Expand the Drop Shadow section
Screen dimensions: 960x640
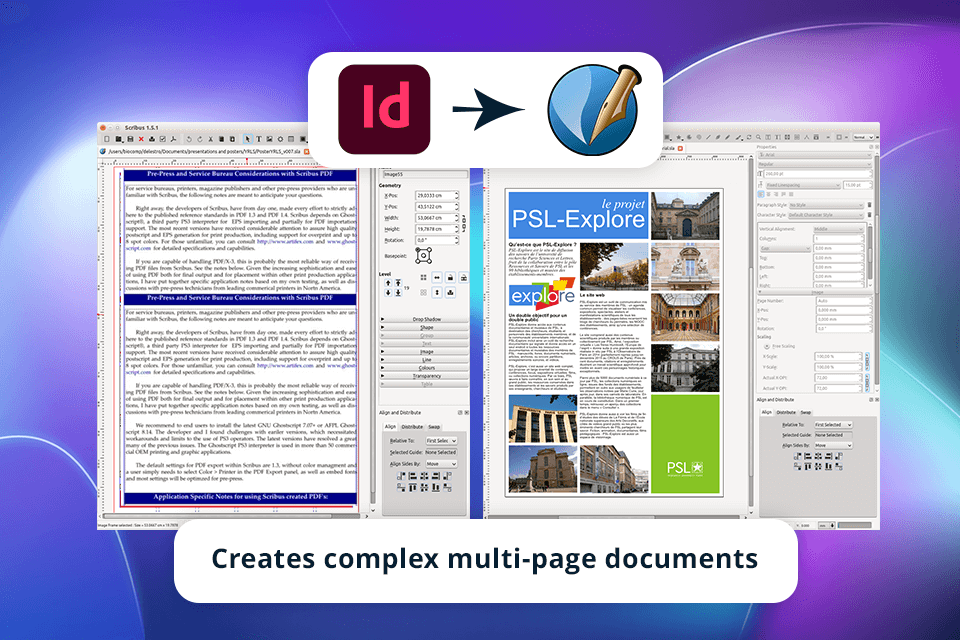426,319
